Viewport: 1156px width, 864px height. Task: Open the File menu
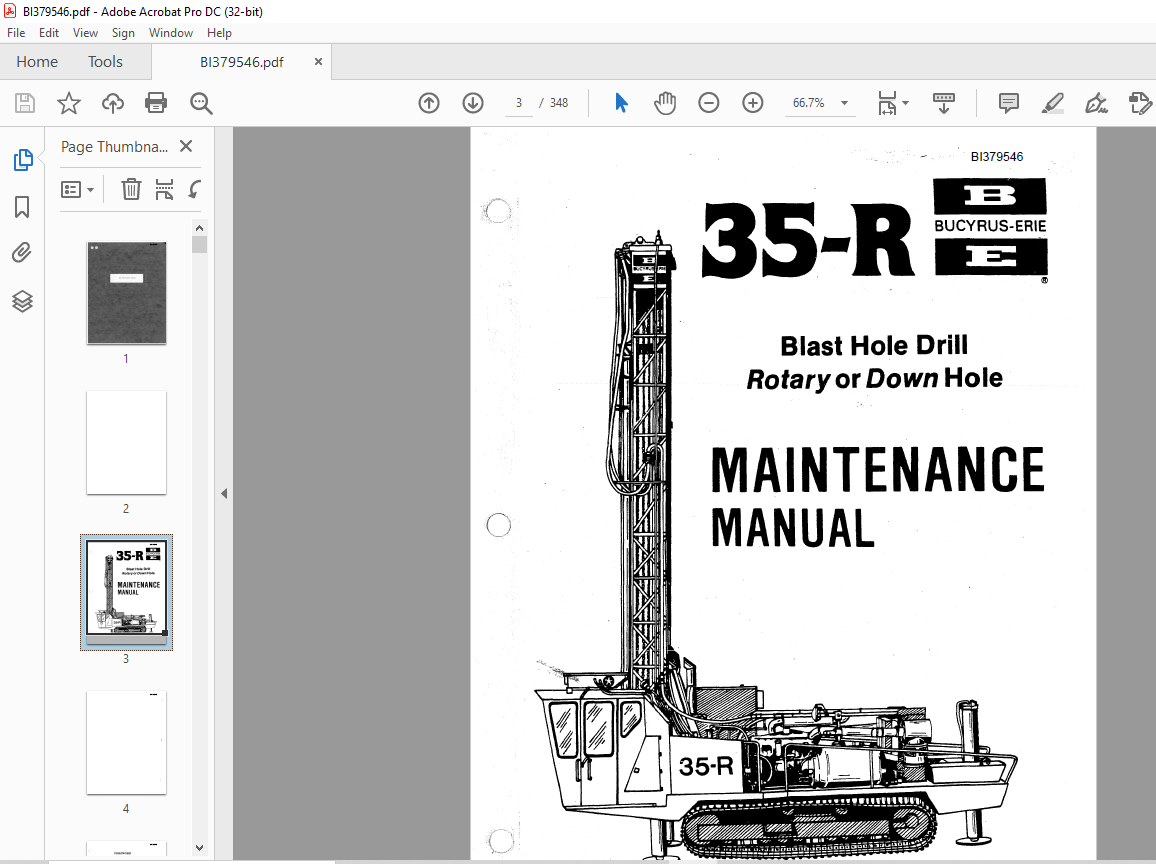[x=15, y=32]
